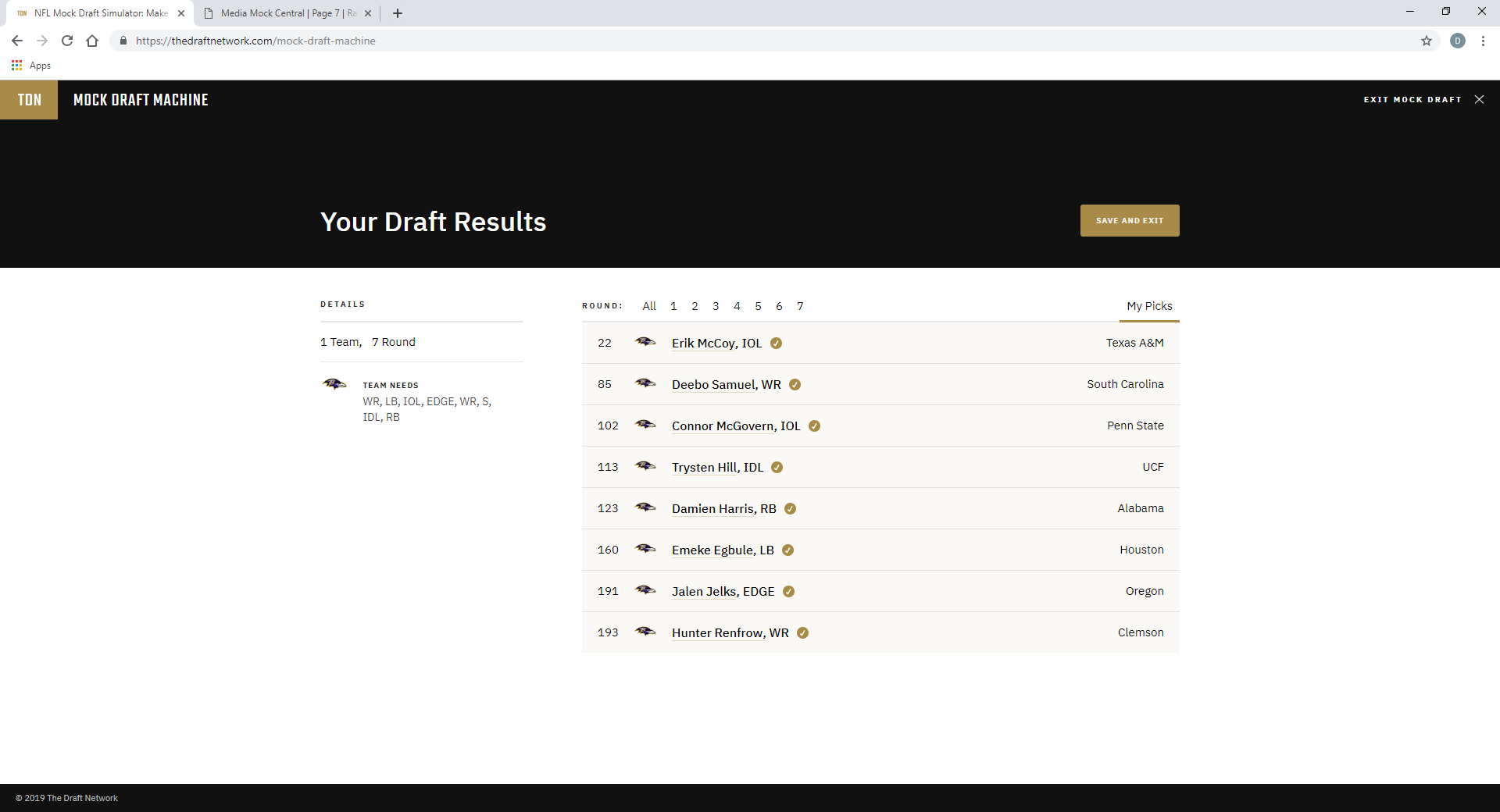The image size is (1500, 812).
Task: Click the Ravens logo on pick 193
Action: pyautogui.click(x=645, y=632)
